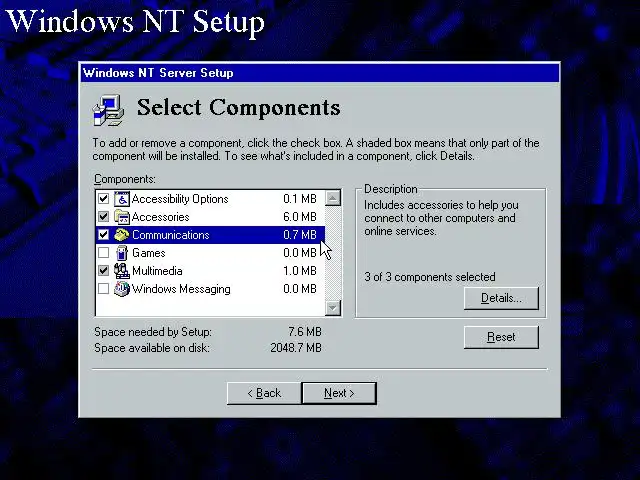Image resolution: width=640 pixels, height=480 pixels.
Task: Enable the Games checkbox
Action: click(104, 253)
